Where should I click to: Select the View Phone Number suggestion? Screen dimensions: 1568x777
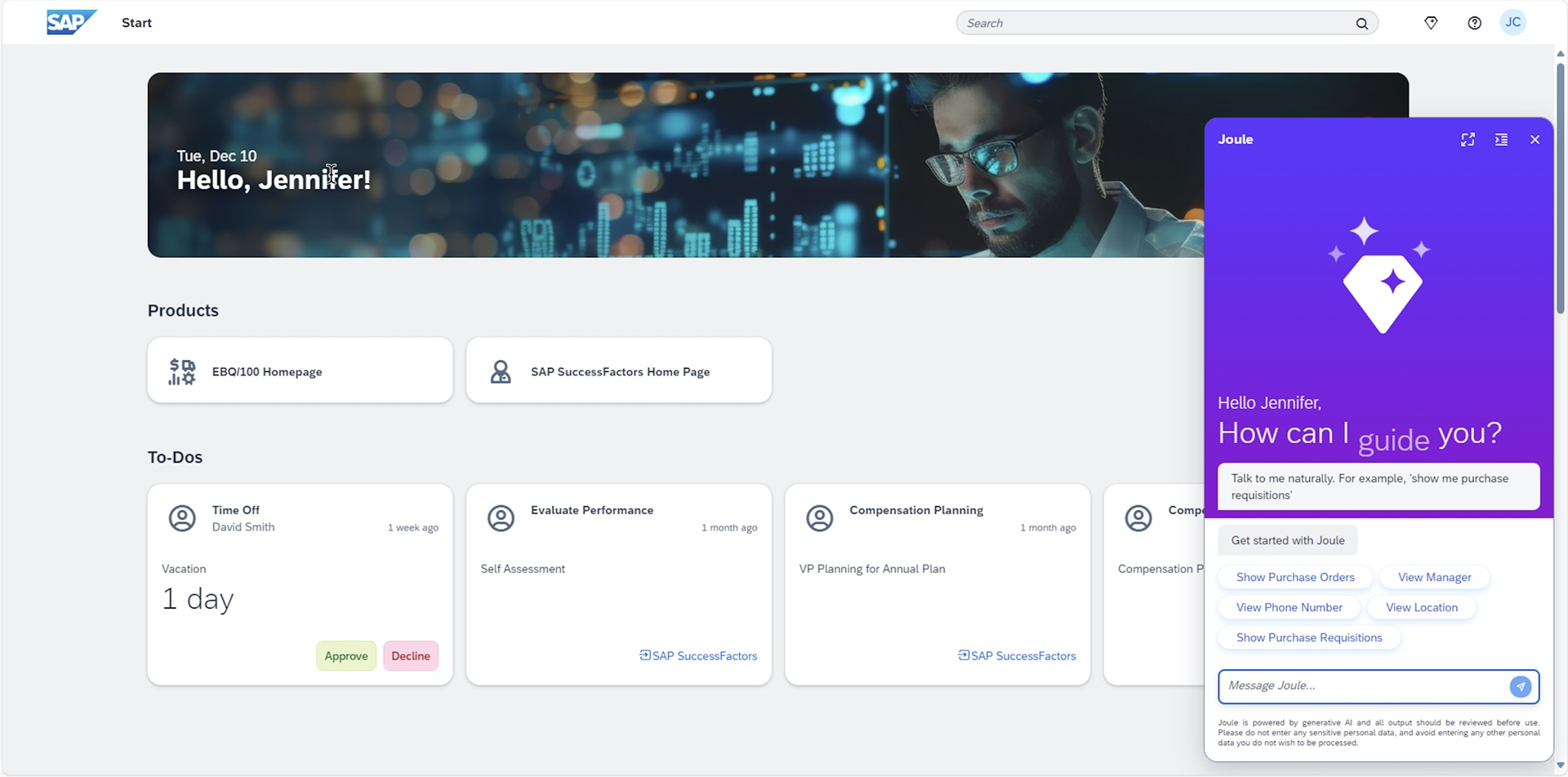pos(1289,607)
